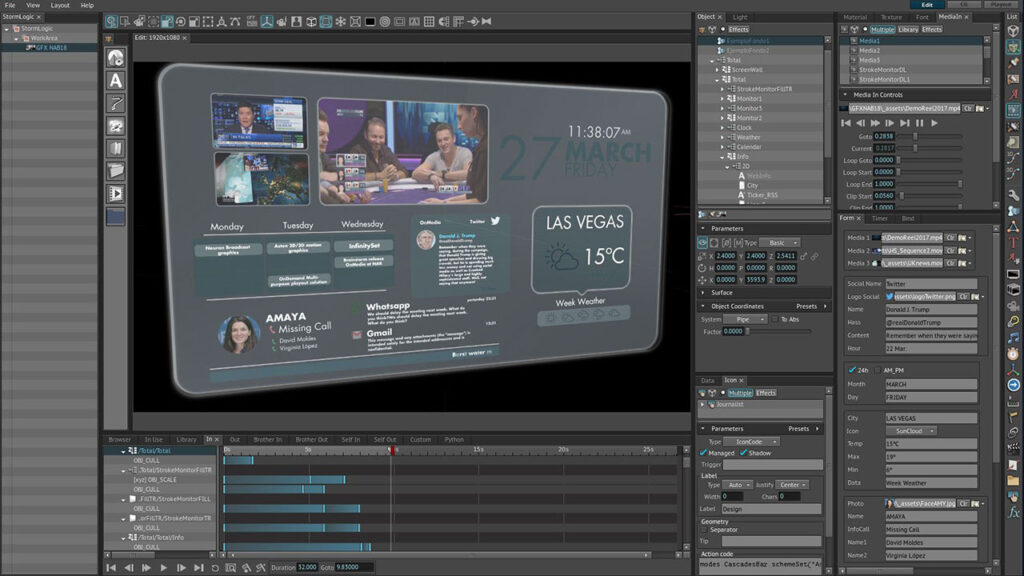
Task: Collapse the Media In Controls section
Action: click(x=844, y=95)
